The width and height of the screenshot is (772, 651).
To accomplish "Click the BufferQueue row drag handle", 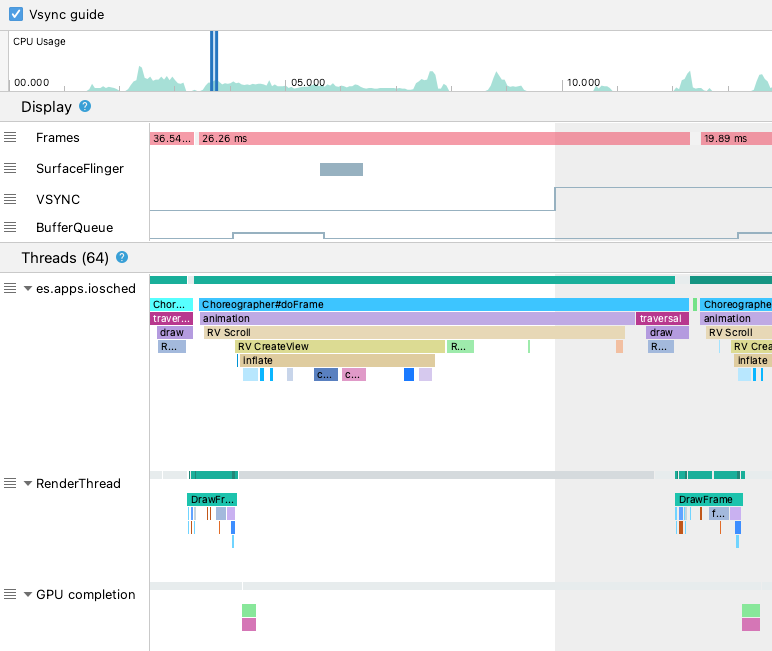I will (x=10, y=227).
